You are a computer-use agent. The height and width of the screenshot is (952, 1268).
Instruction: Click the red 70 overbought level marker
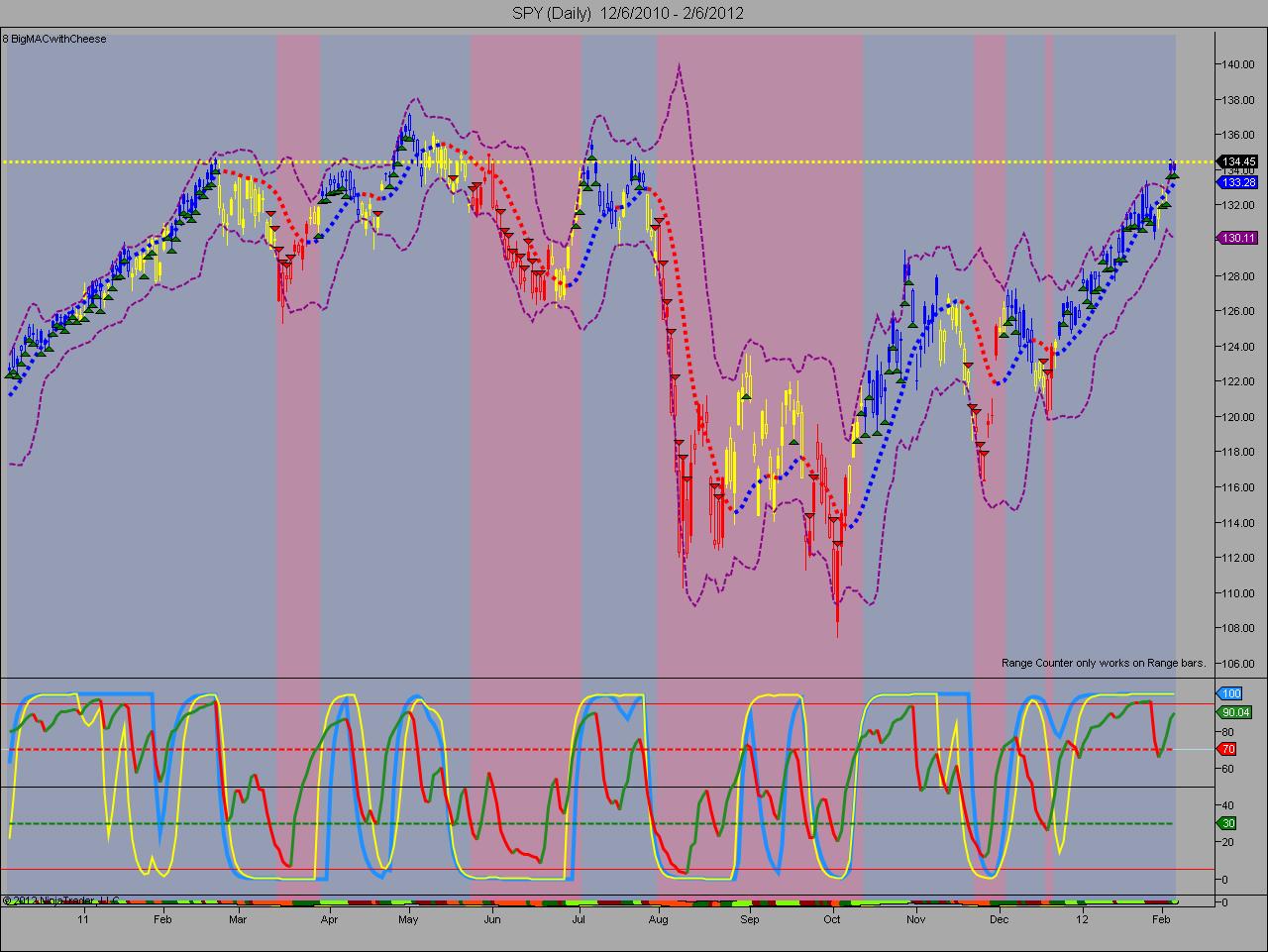(x=1228, y=749)
